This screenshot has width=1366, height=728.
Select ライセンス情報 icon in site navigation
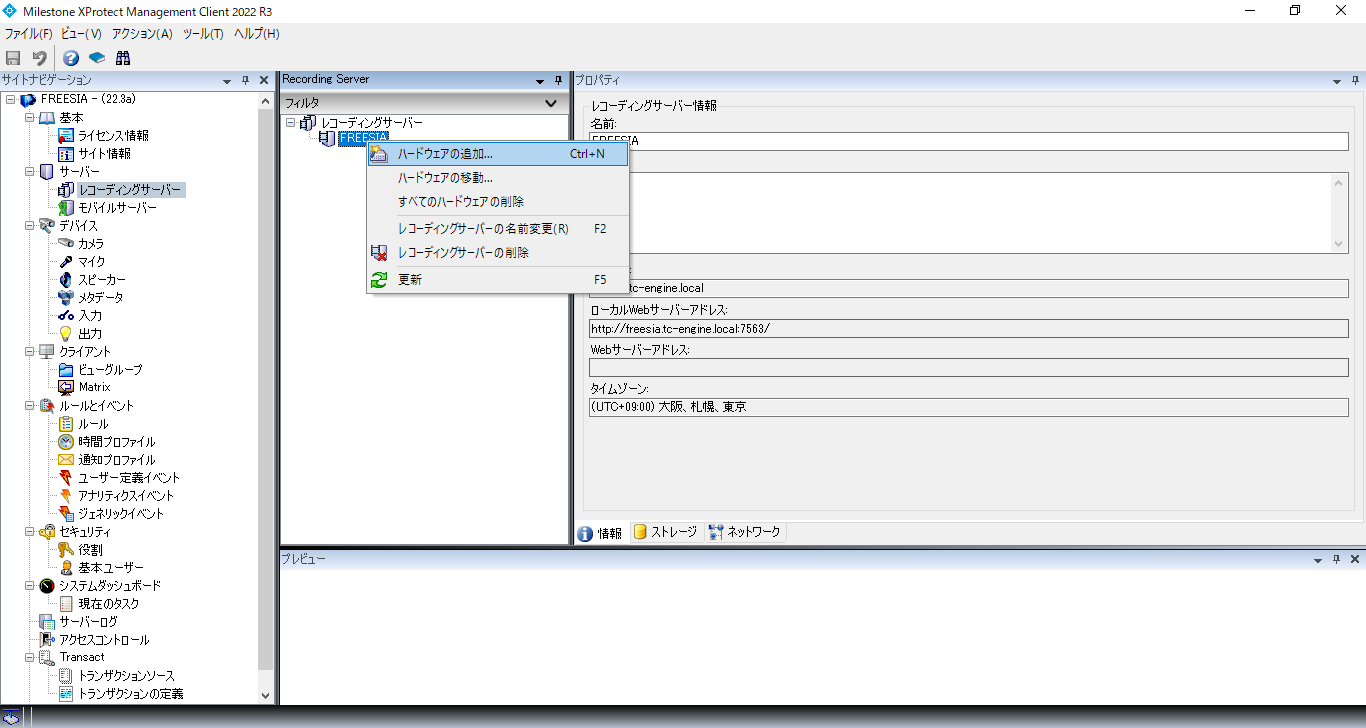pyautogui.click(x=66, y=136)
